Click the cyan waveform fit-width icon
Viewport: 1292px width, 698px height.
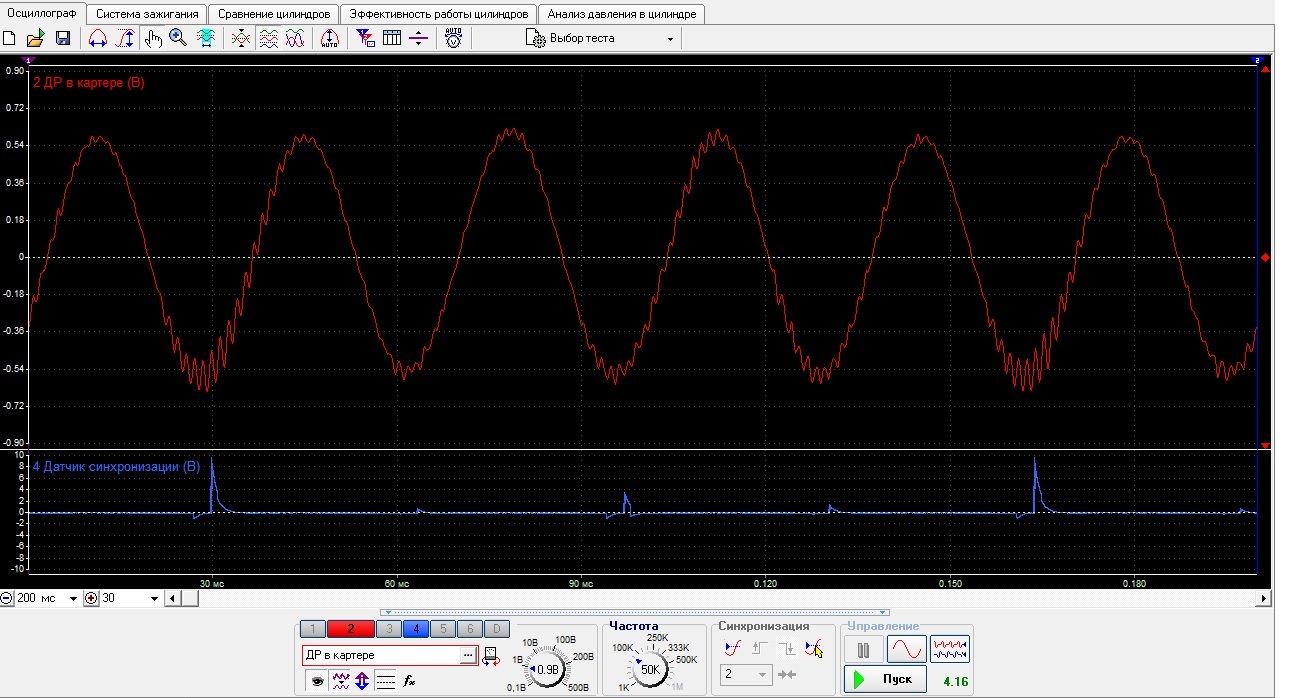tap(206, 38)
